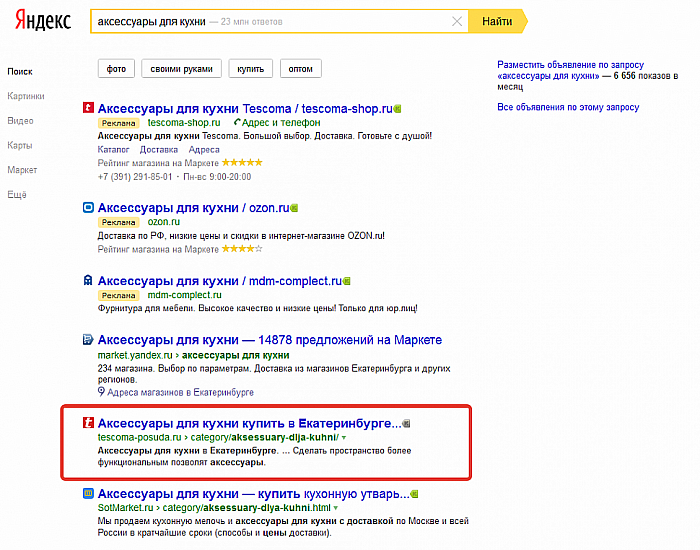Click gray badge after Екатеринбурге title

click(406, 423)
